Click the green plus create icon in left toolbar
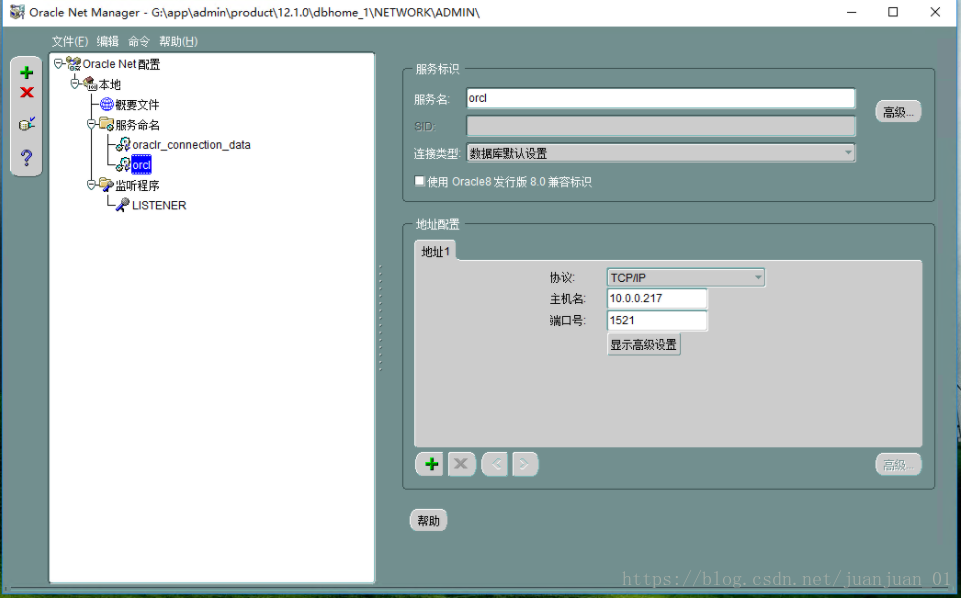Screen dimensions: 963x599 point(26,72)
